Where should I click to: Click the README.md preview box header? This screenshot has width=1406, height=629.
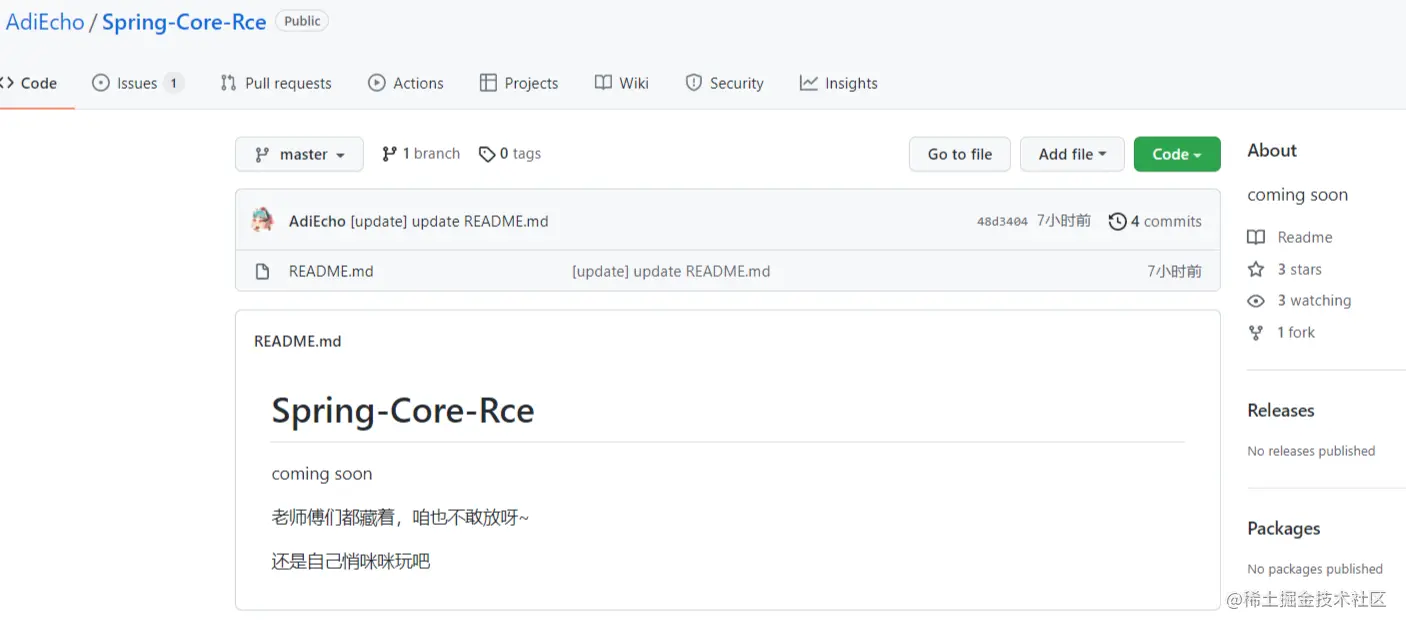click(x=298, y=341)
